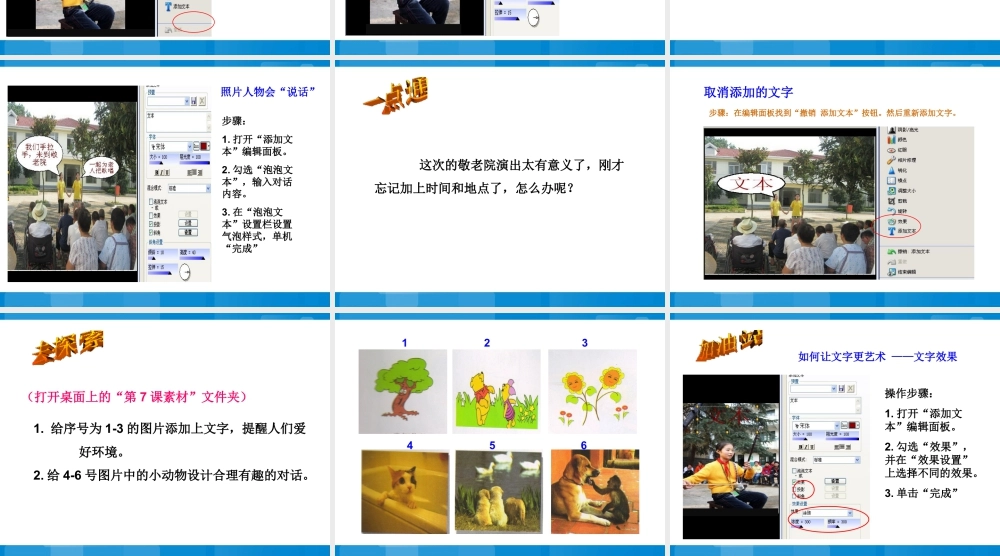
Task: Open the circled effect type dropdown in the 文字效果 panel
Action: click(x=849, y=513)
